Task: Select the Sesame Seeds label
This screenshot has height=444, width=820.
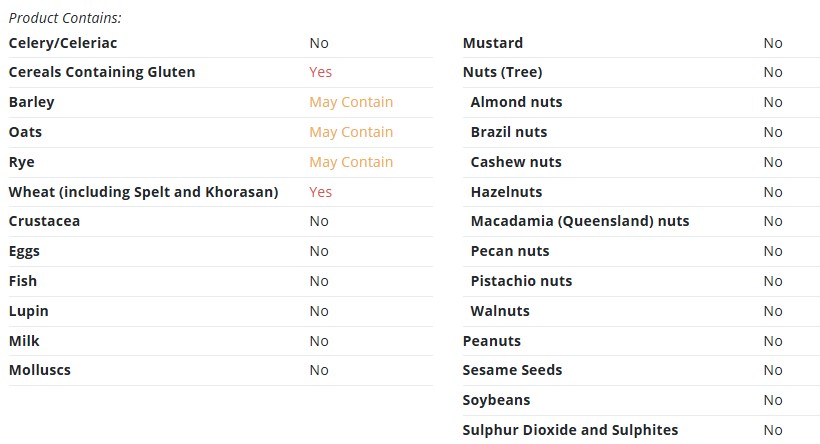Action: 512,370
